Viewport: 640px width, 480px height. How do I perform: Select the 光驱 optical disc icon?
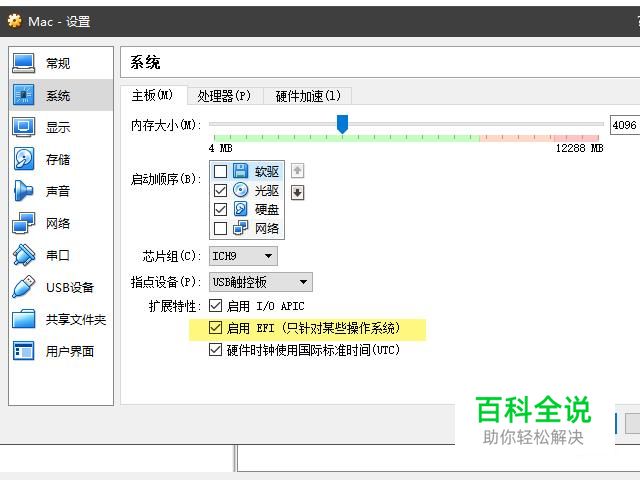[x=240, y=190]
